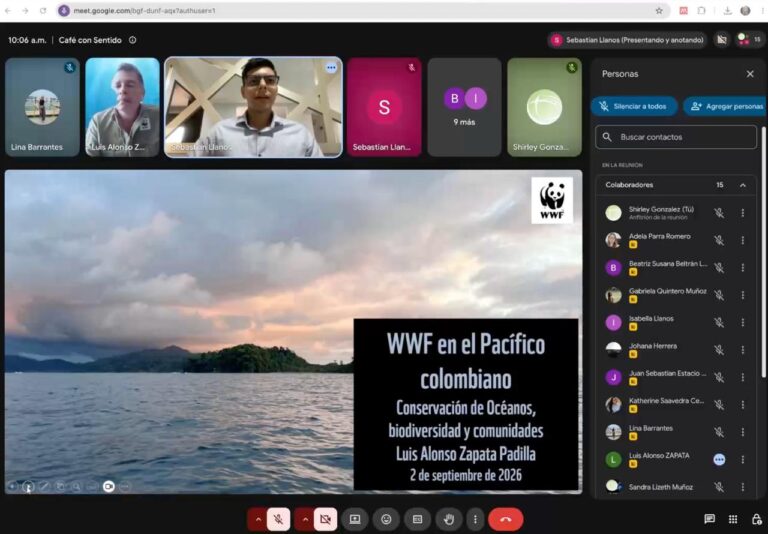Click the site info icon in address bar

64,11
